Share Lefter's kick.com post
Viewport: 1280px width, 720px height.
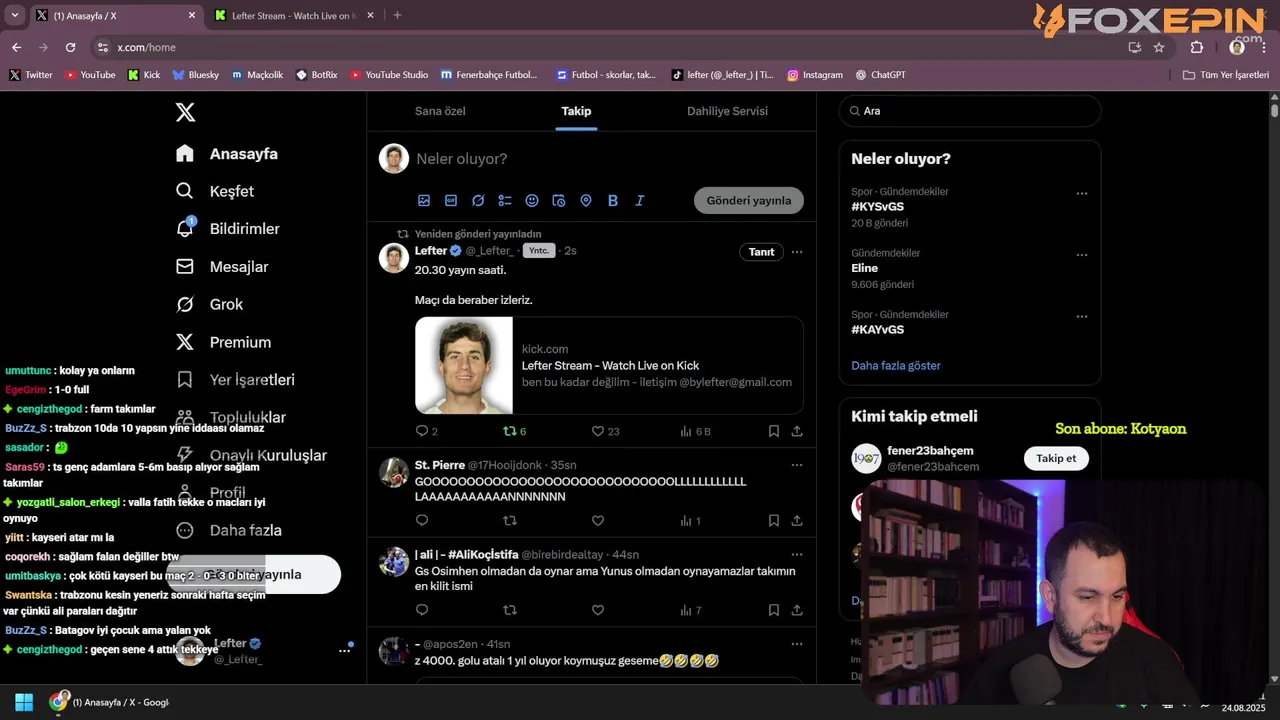(797, 431)
